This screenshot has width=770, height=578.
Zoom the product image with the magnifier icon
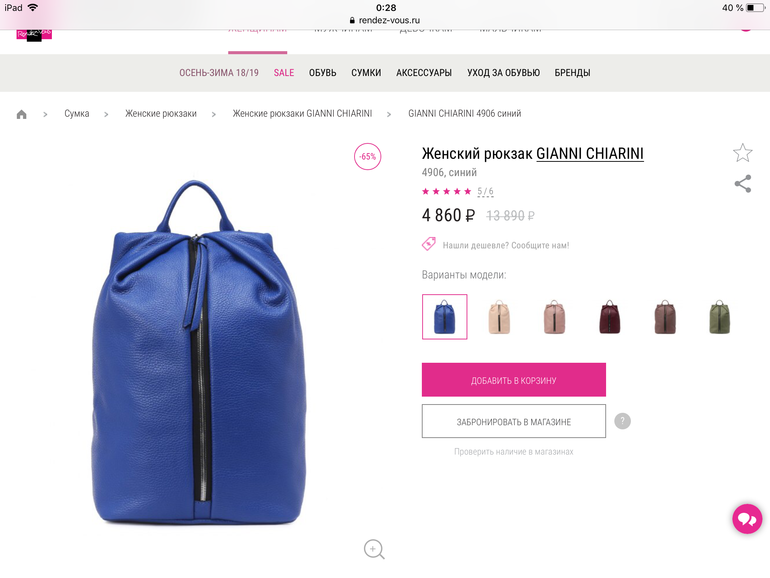(x=374, y=549)
